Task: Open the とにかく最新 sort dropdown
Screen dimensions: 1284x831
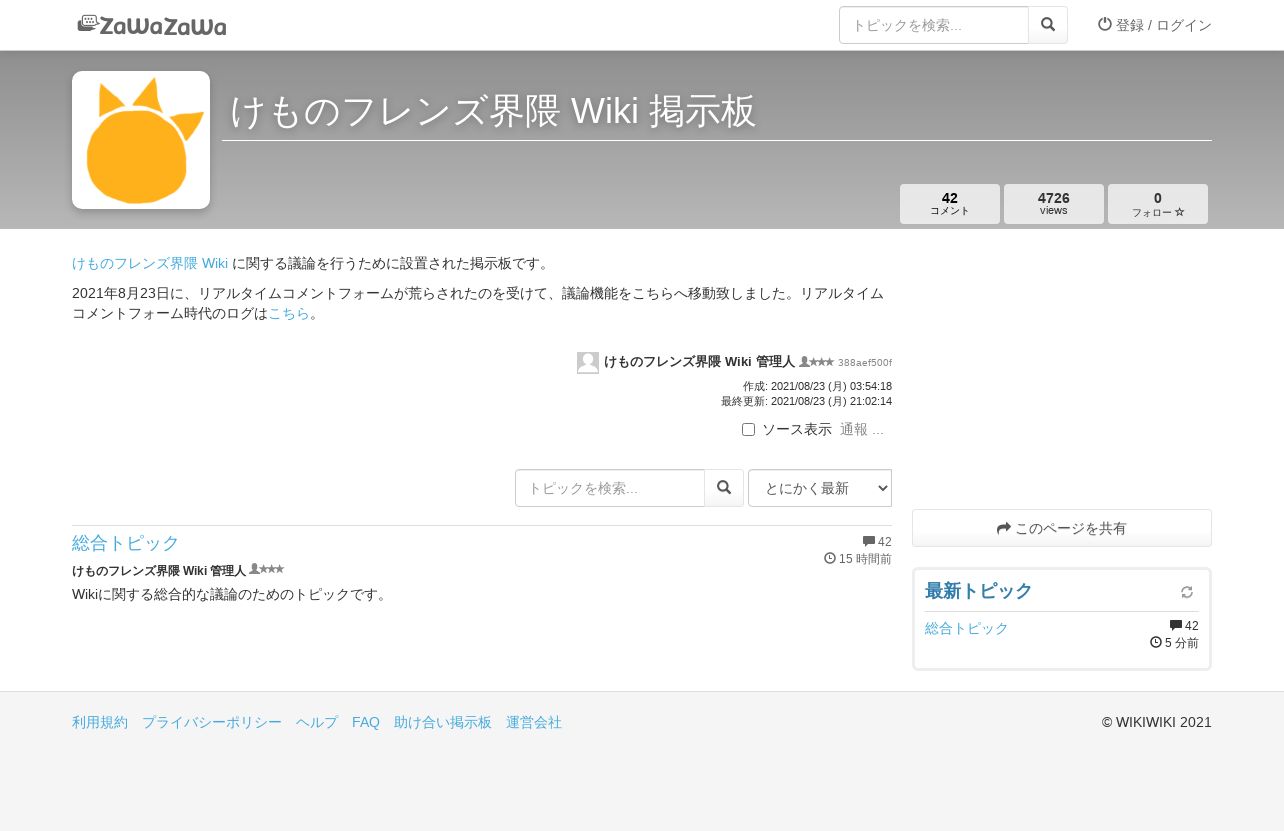Action: click(x=820, y=488)
